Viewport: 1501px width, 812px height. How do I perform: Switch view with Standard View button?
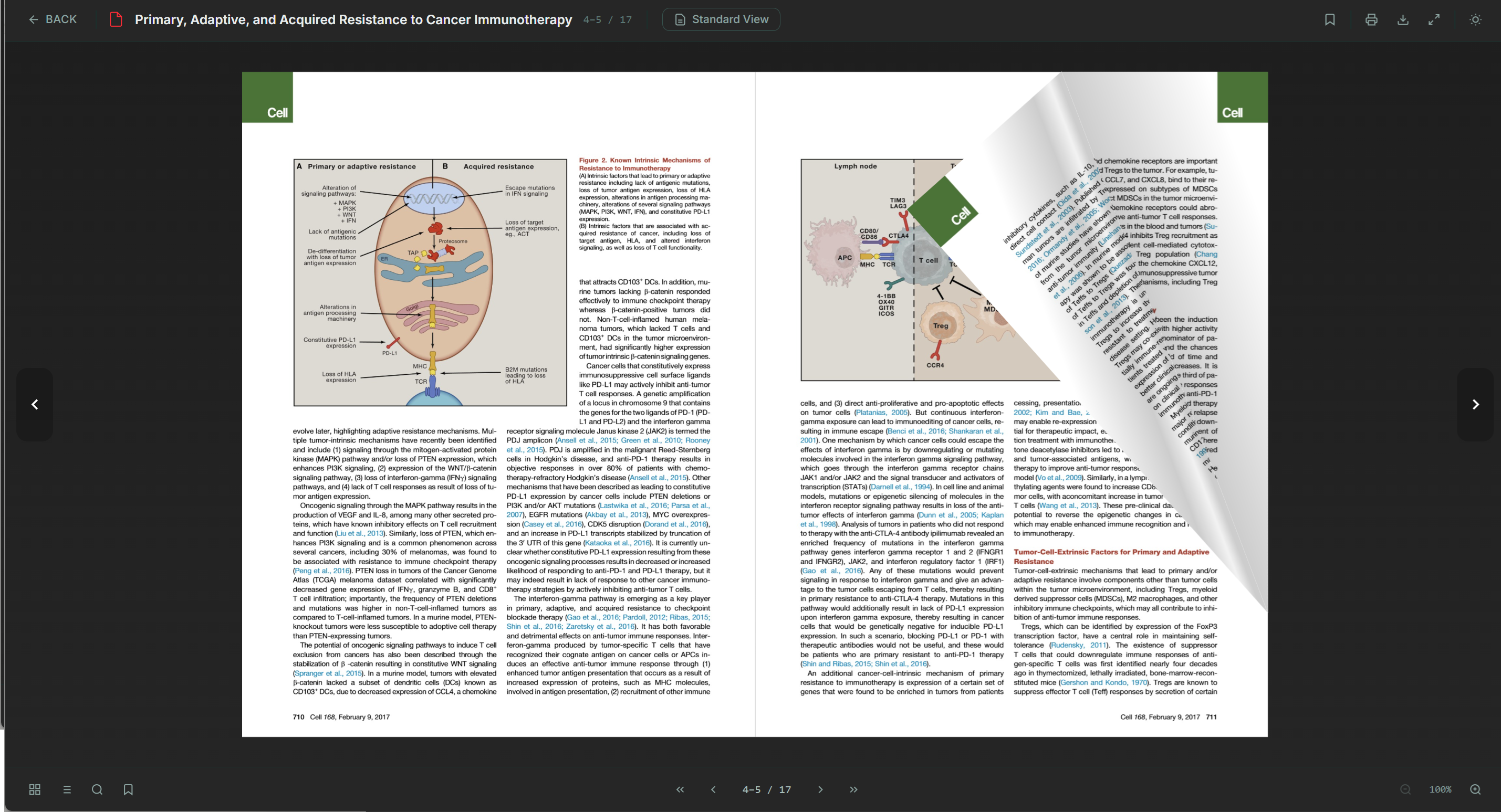point(721,19)
